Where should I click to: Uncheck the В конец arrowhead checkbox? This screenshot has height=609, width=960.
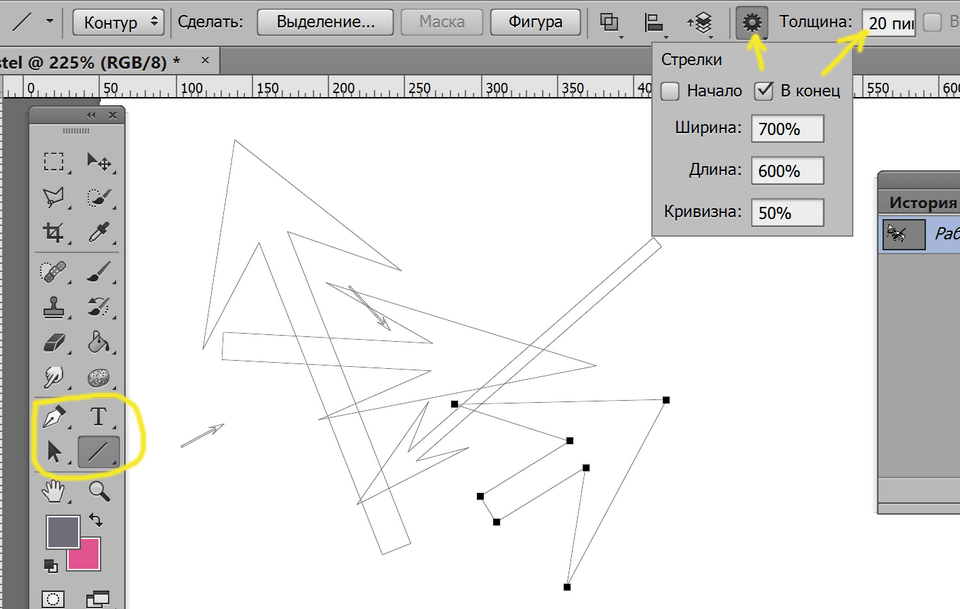(x=764, y=91)
